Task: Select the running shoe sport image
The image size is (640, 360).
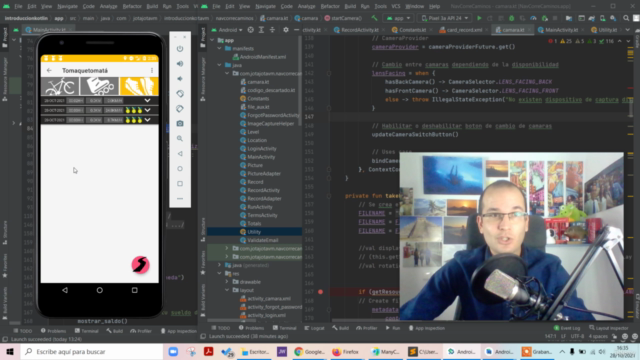Action: click(x=139, y=86)
